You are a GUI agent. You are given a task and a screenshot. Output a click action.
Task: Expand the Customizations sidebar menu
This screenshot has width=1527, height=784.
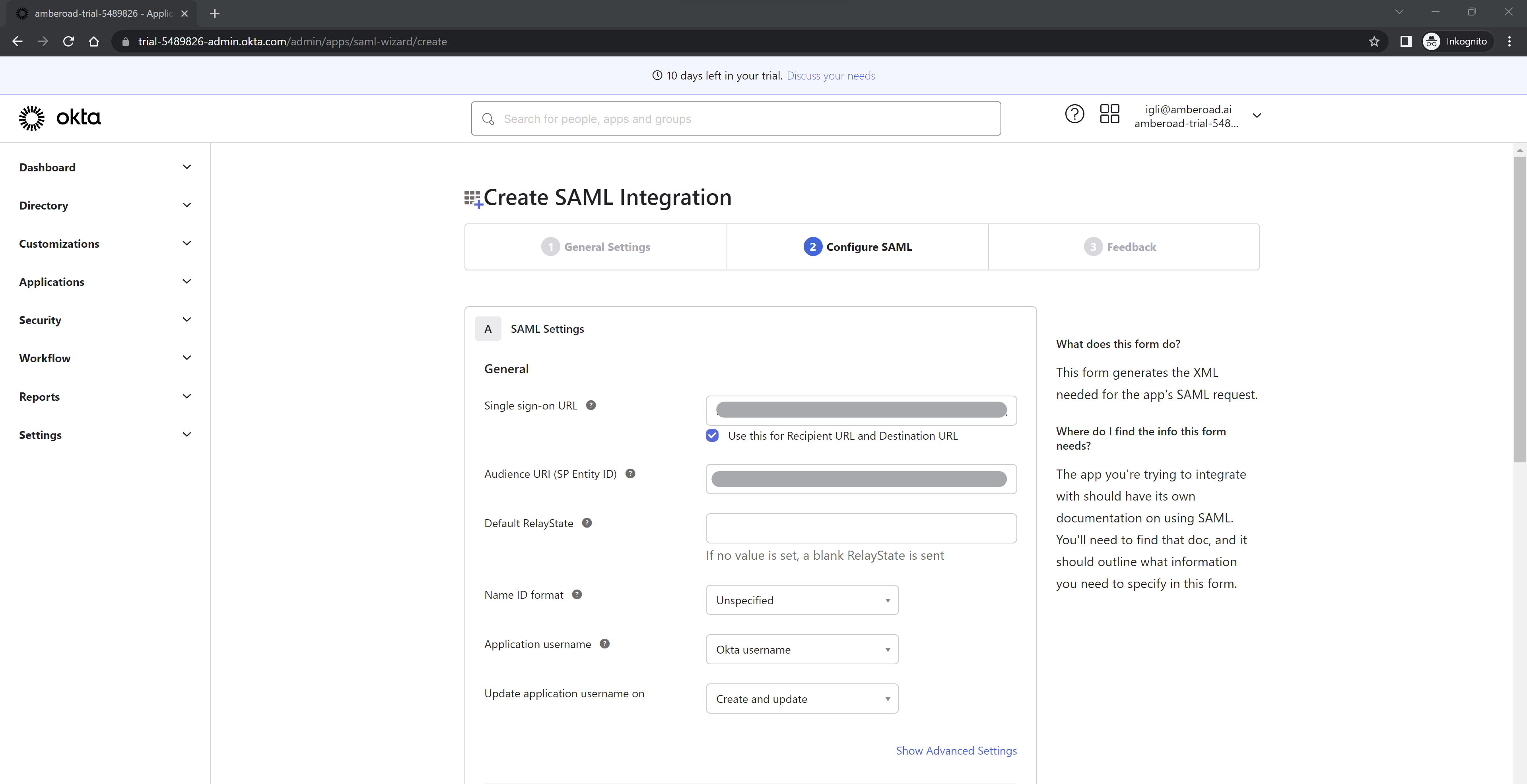click(x=105, y=244)
